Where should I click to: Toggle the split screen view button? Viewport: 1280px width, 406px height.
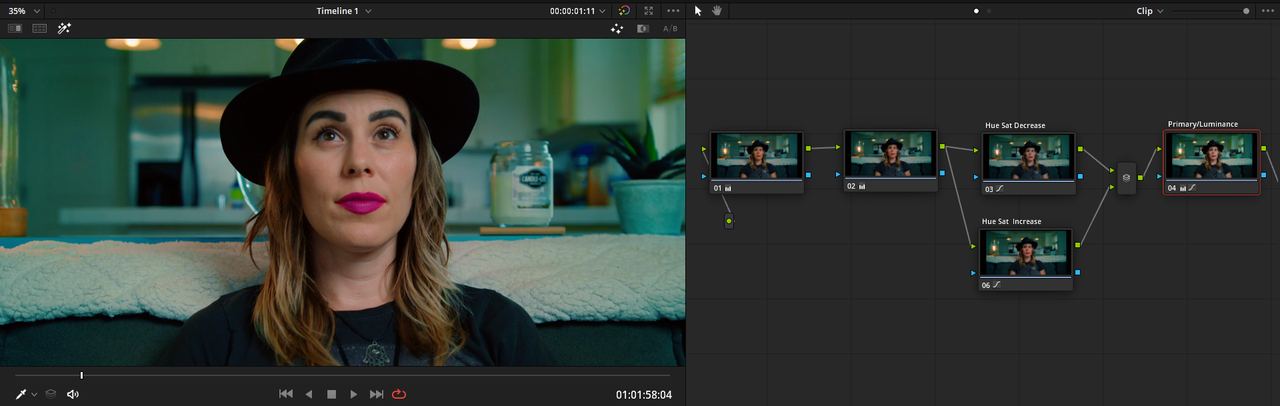(x=40, y=29)
